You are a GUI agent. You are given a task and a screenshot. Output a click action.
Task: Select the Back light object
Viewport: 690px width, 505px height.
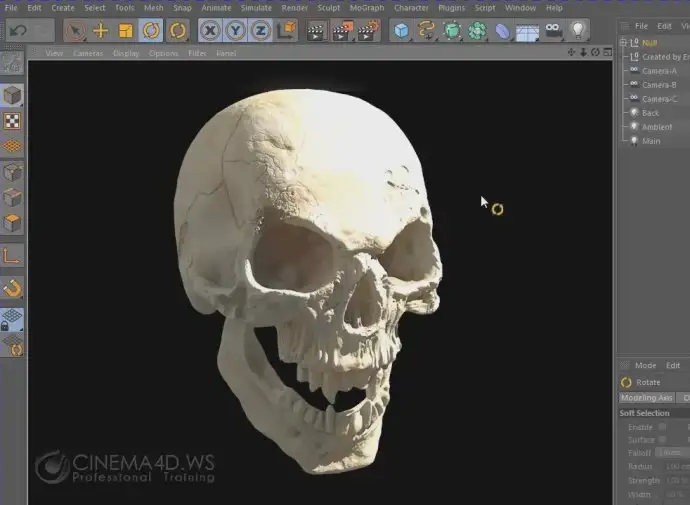click(650, 113)
